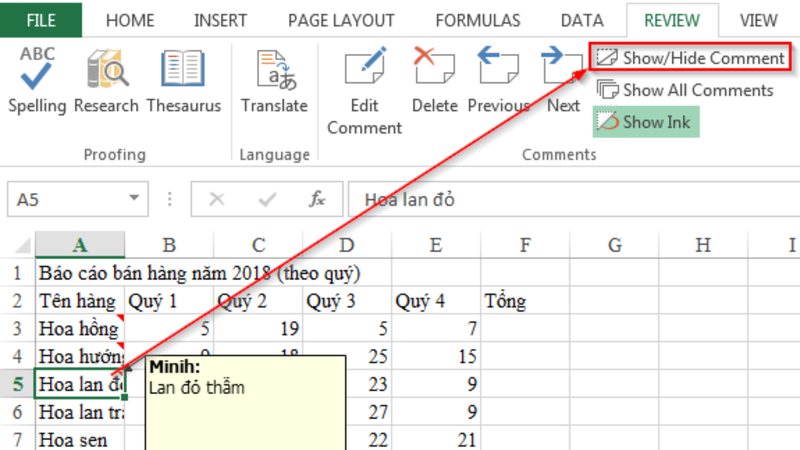Viewport: 800px width, 450px height.
Task: Click the 'Quý 3' header cell
Action: [x=347, y=301]
